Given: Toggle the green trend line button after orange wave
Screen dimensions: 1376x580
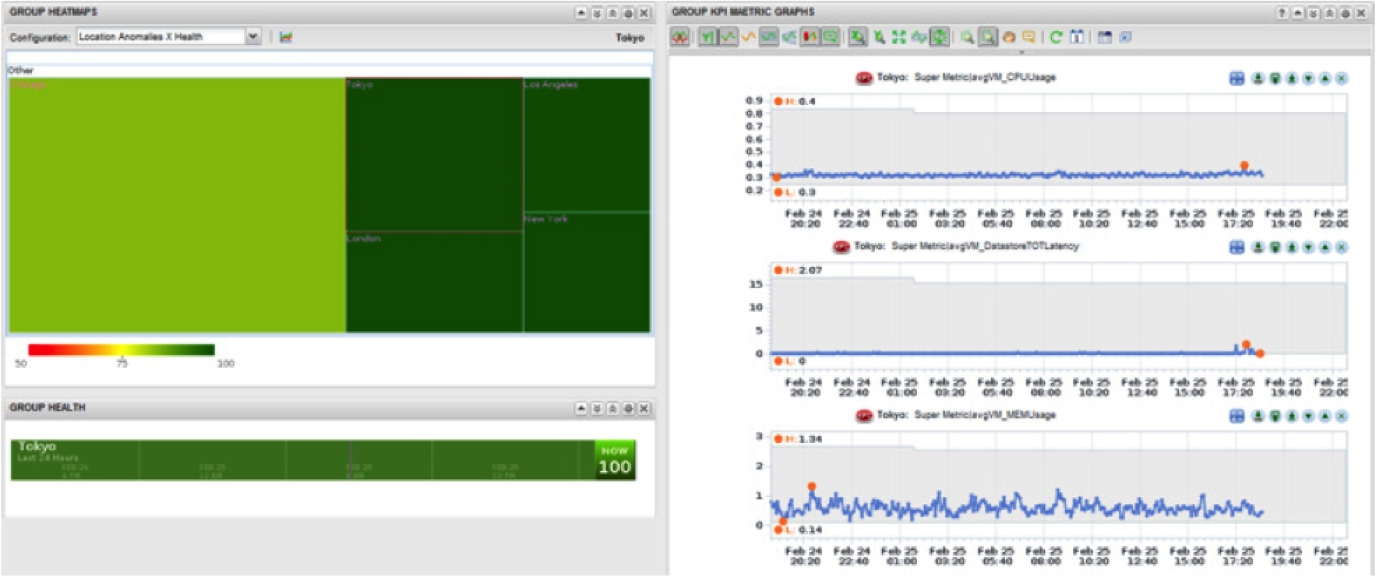Looking at the screenshot, I should [769, 37].
